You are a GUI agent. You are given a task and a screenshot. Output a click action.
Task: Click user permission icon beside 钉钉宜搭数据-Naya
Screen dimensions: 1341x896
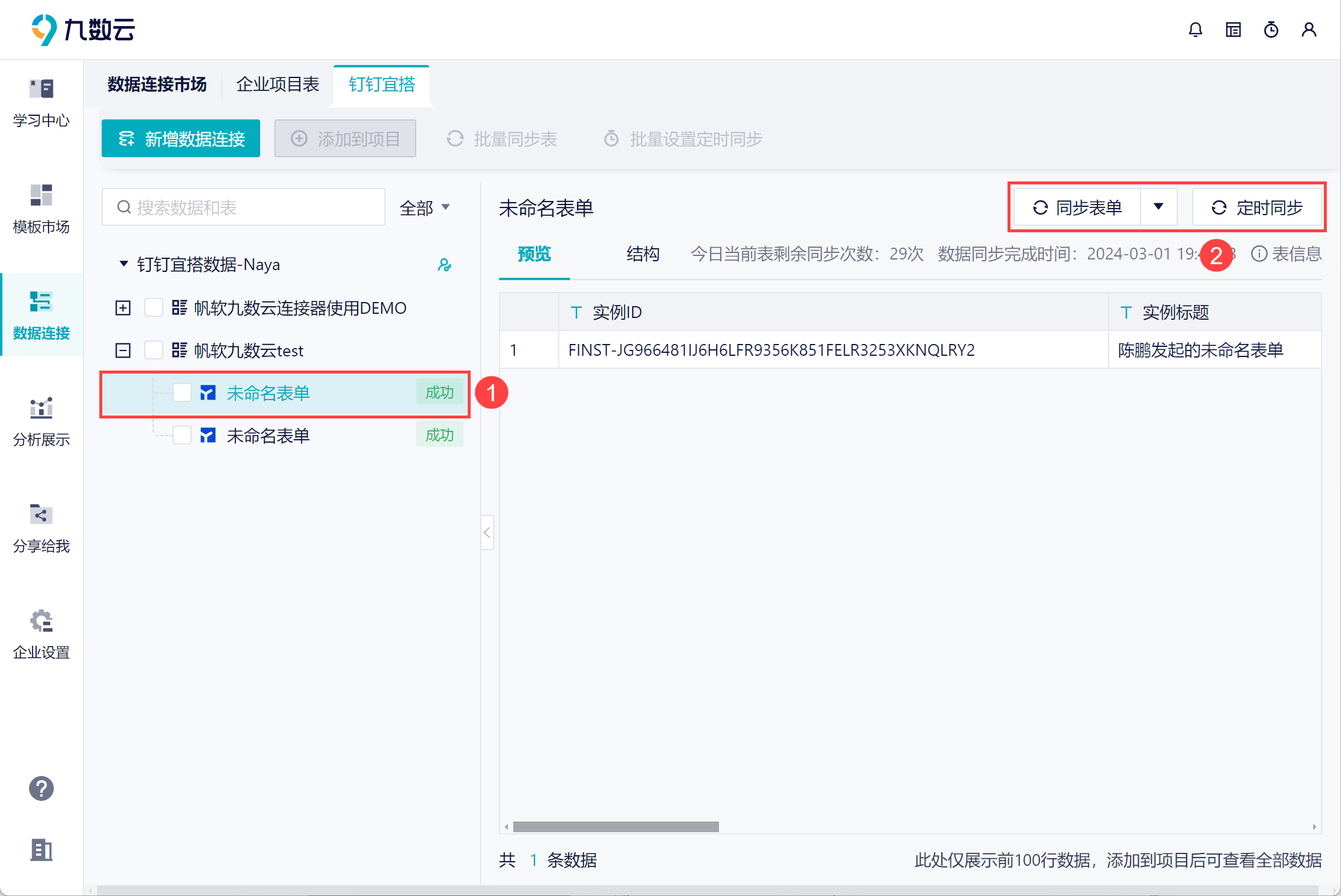445,265
